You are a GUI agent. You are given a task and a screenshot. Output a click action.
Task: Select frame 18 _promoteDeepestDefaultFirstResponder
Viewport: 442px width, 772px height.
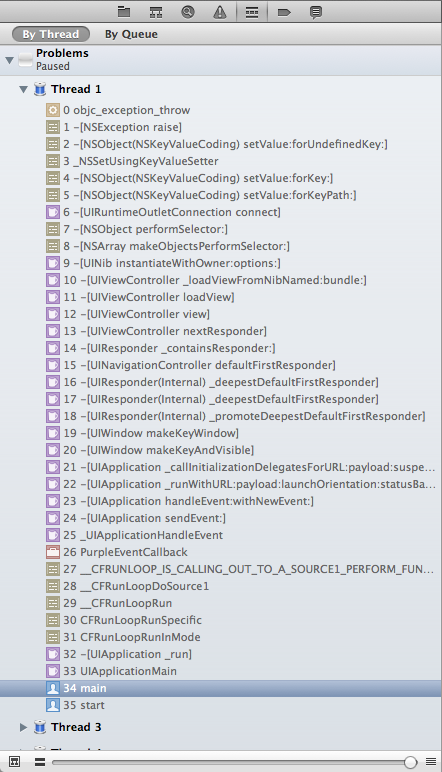[x=221, y=416]
